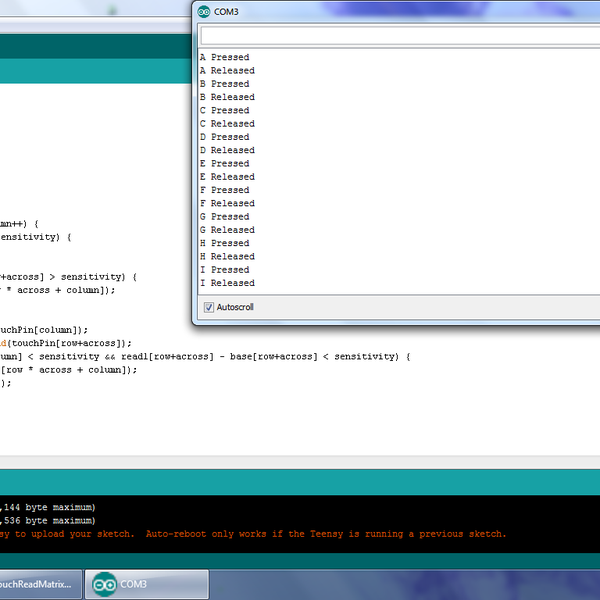
Task: Open touchReadMatrix sketch from the taskbar
Action: pos(38,584)
